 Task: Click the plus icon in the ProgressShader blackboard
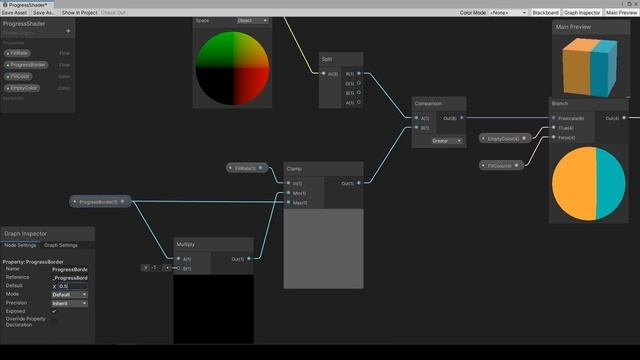68,31
